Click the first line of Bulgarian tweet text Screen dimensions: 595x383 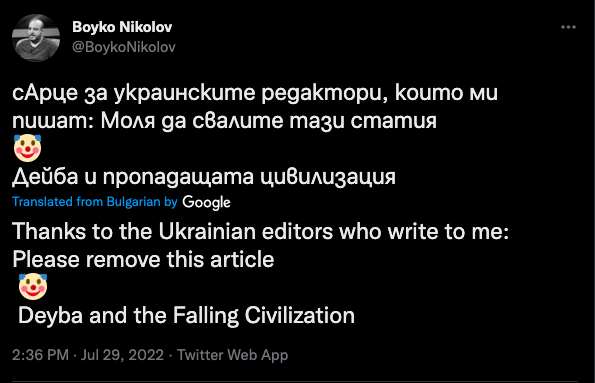[255, 93]
